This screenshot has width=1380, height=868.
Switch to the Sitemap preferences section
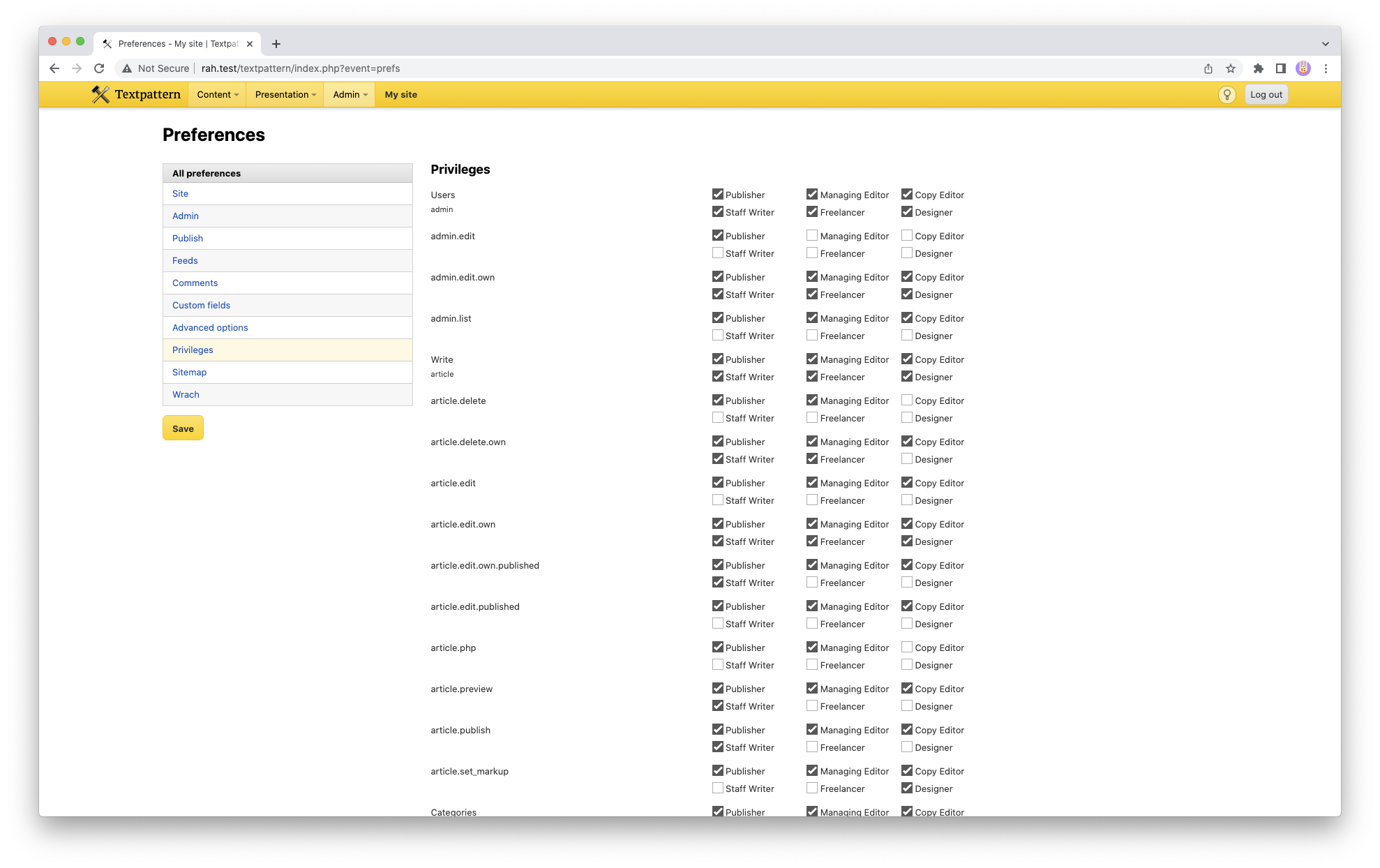click(189, 372)
